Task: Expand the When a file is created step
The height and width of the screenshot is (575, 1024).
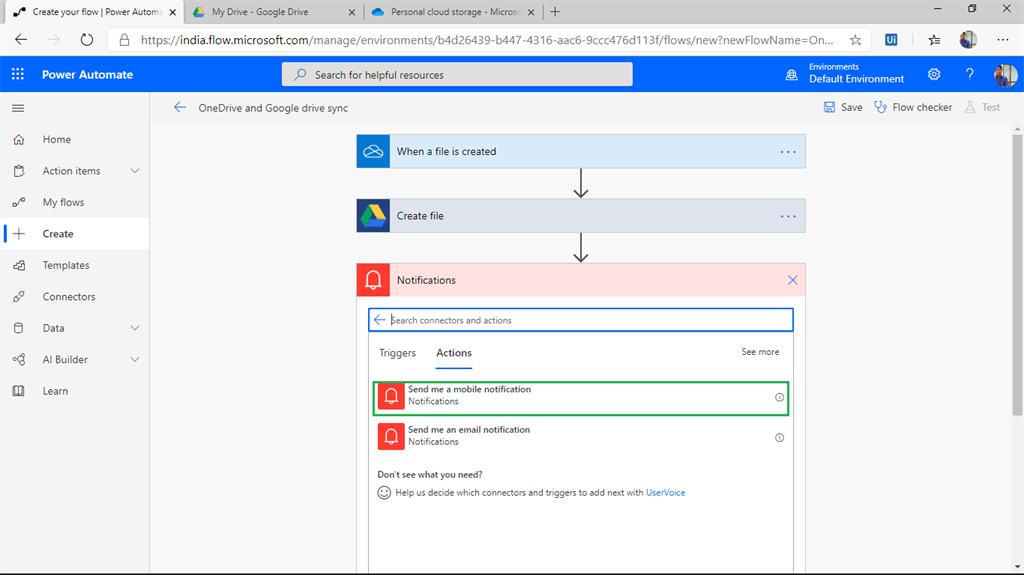Action: pyautogui.click(x=581, y=152)
